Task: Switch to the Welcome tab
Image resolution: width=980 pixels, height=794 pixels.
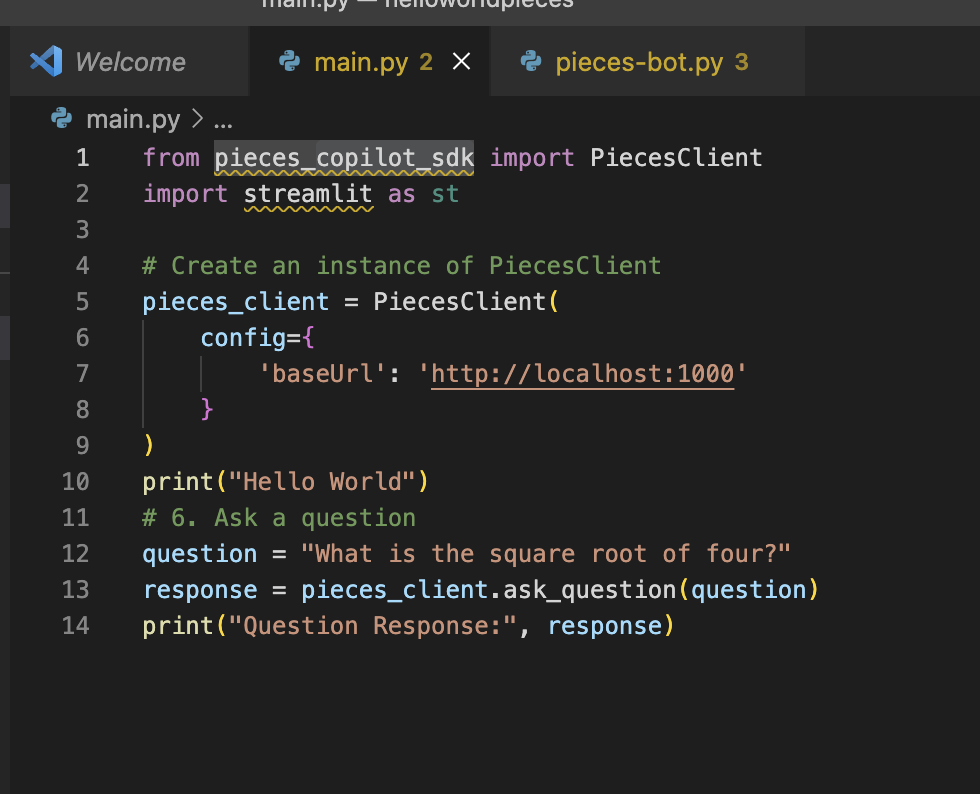Action: pyautogui.click(x=130, y=62)
